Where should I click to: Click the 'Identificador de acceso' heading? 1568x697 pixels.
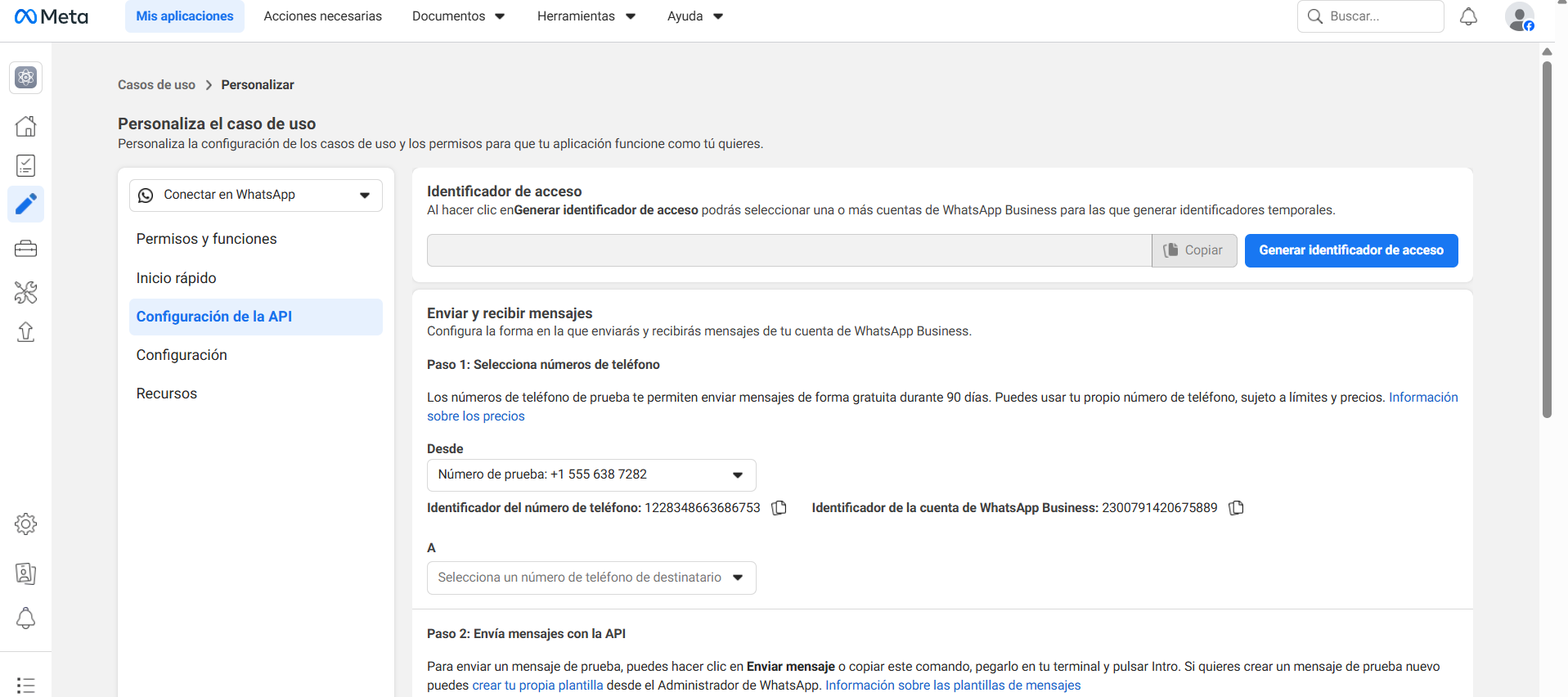coord(504,191)
